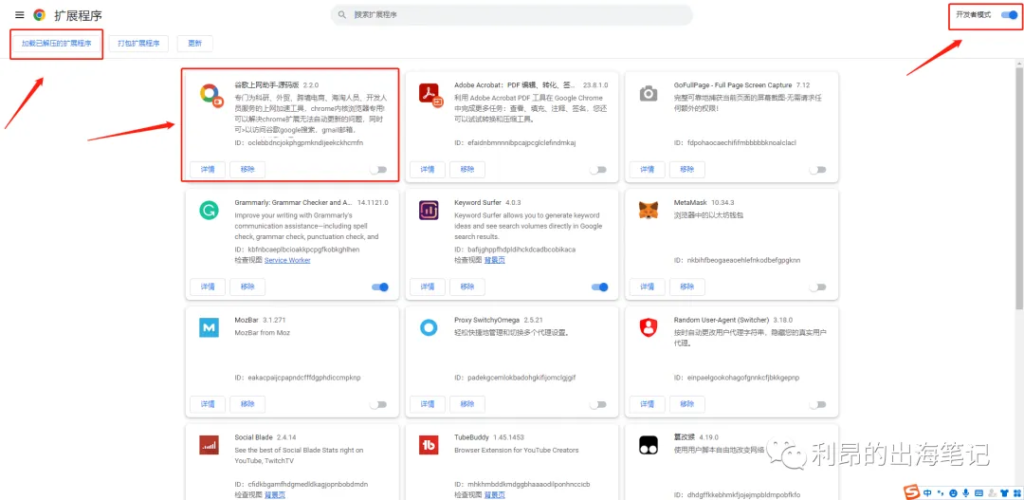Remove Keyword Surfer with 移除 button

pos(467,287)
